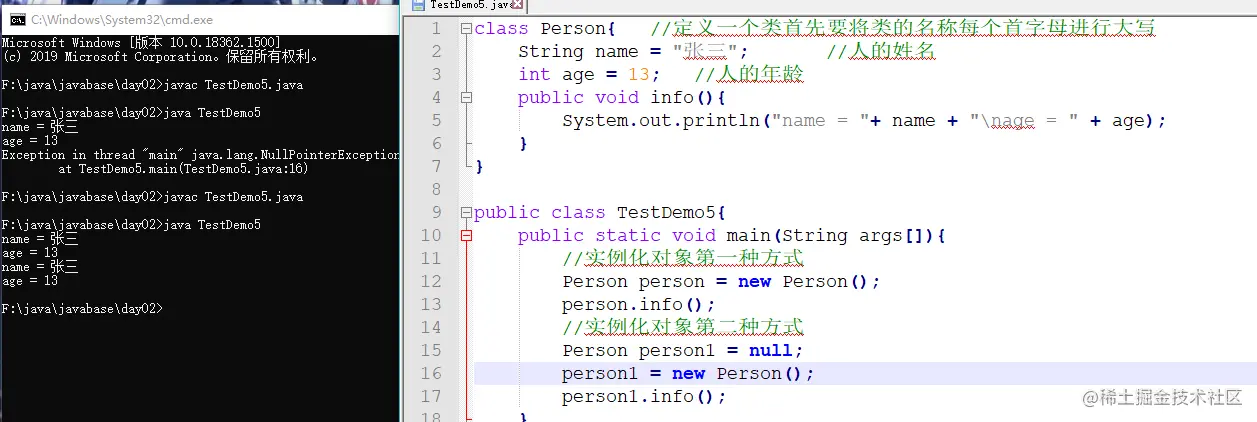This screenshot has width=1257, height=422.
Task: Click the cmd.exe window system icon
Action: tap(17, 20)
